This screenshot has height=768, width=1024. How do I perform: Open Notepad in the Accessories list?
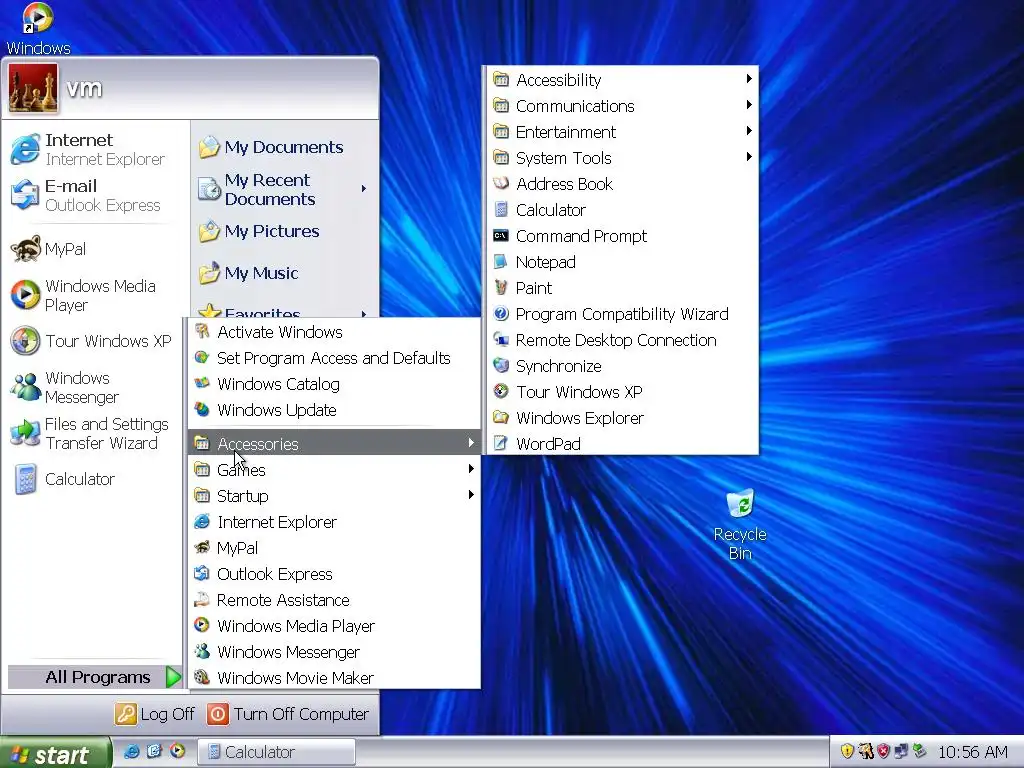tap(622, 263)
